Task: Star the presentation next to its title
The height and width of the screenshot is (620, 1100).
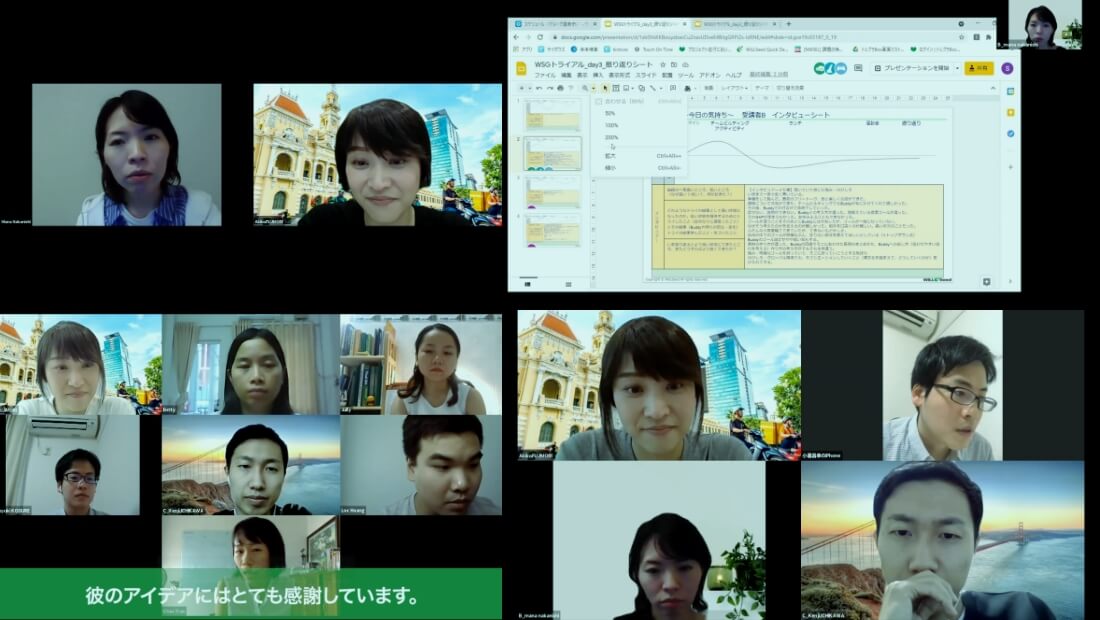Action: (x=661, y=64)
